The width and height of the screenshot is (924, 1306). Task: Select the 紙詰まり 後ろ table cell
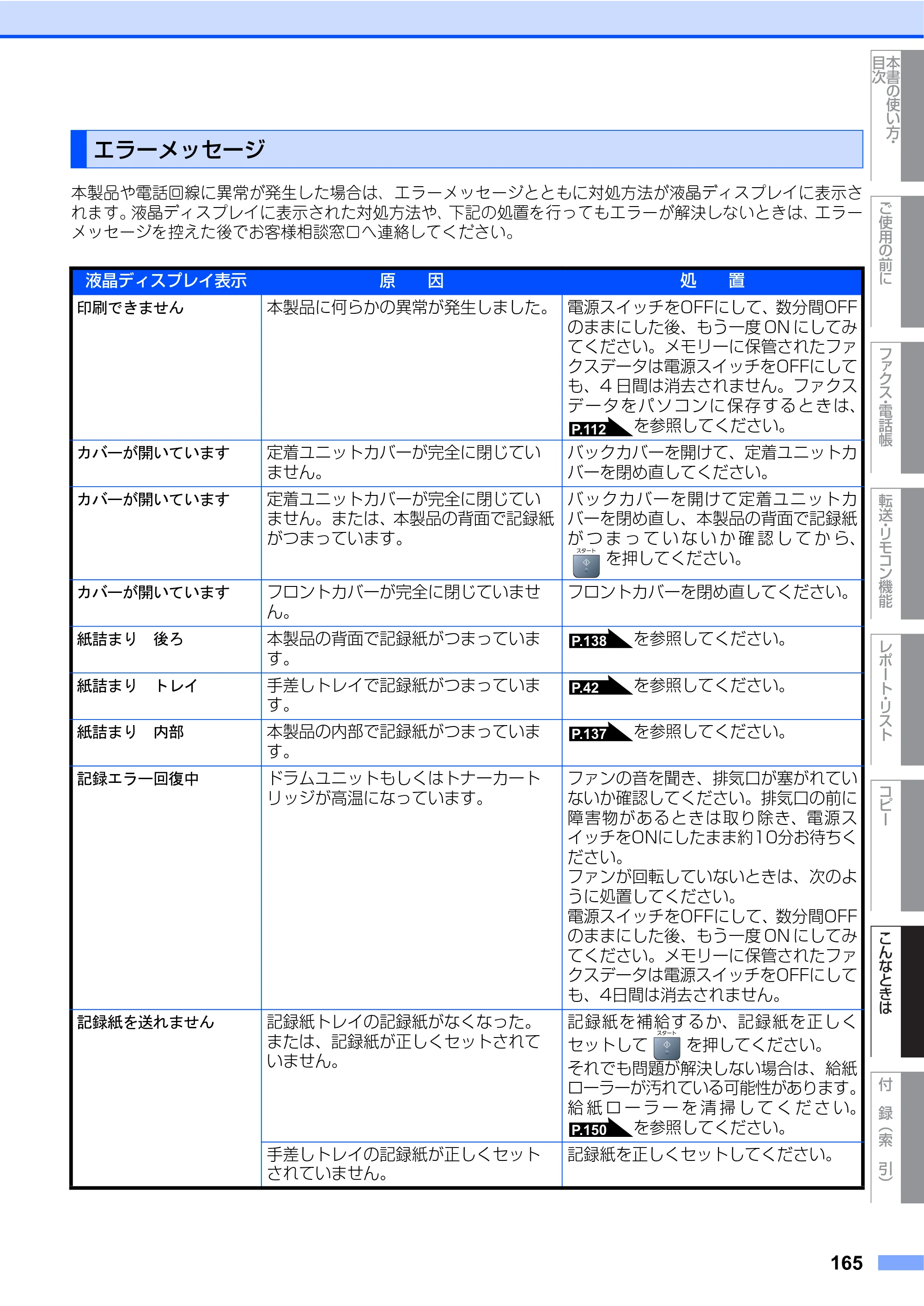[x=167, y=649]
